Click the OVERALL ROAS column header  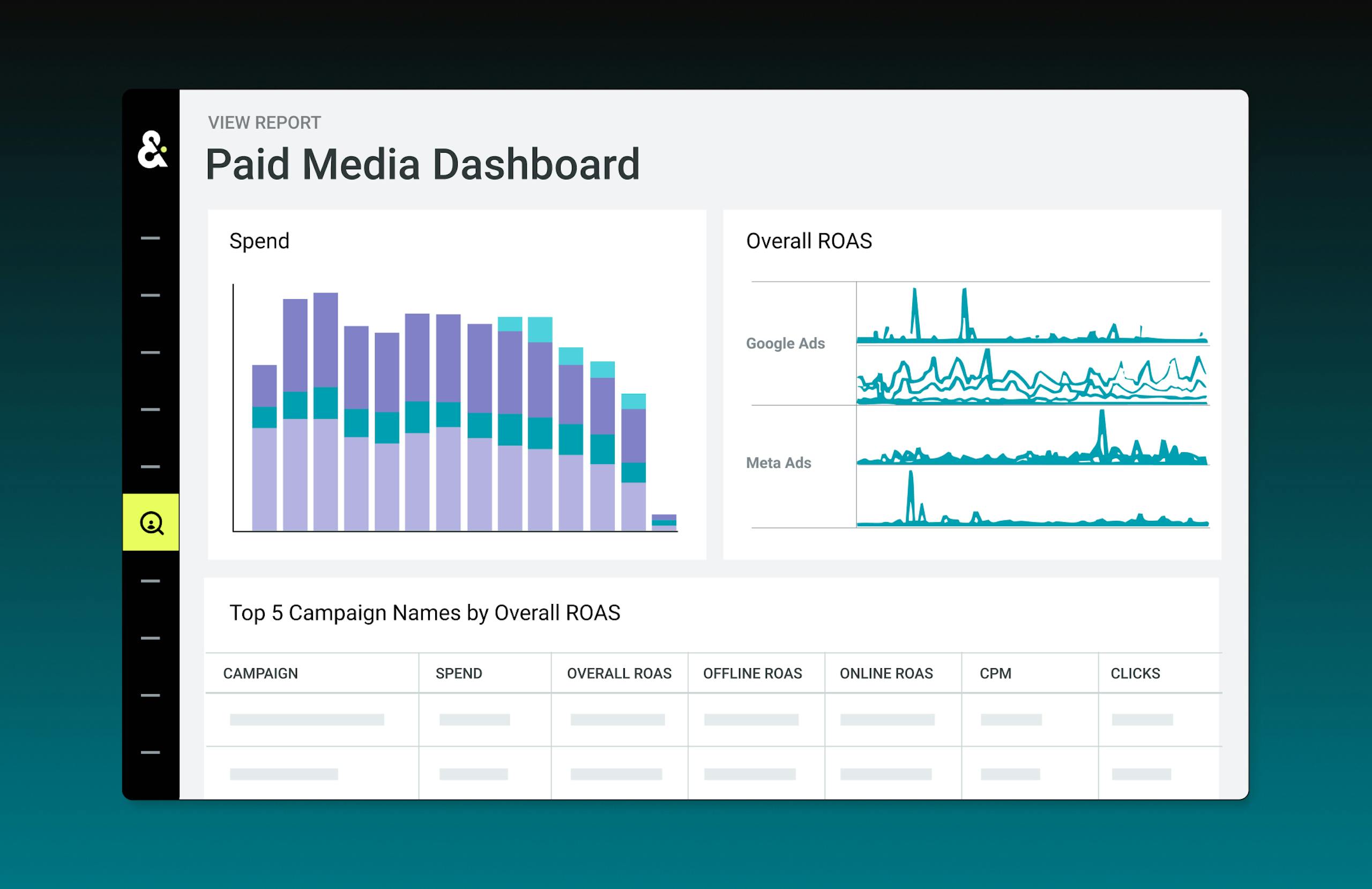(619, 674)
